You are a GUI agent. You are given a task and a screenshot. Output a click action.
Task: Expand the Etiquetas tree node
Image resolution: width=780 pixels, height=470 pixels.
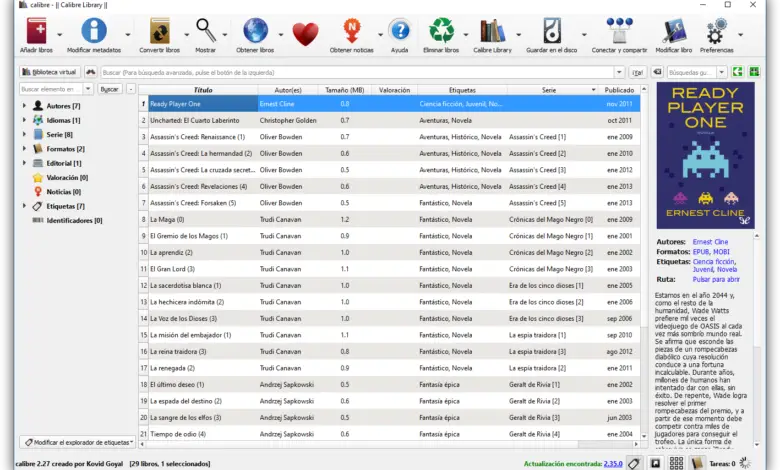[24, 205]
